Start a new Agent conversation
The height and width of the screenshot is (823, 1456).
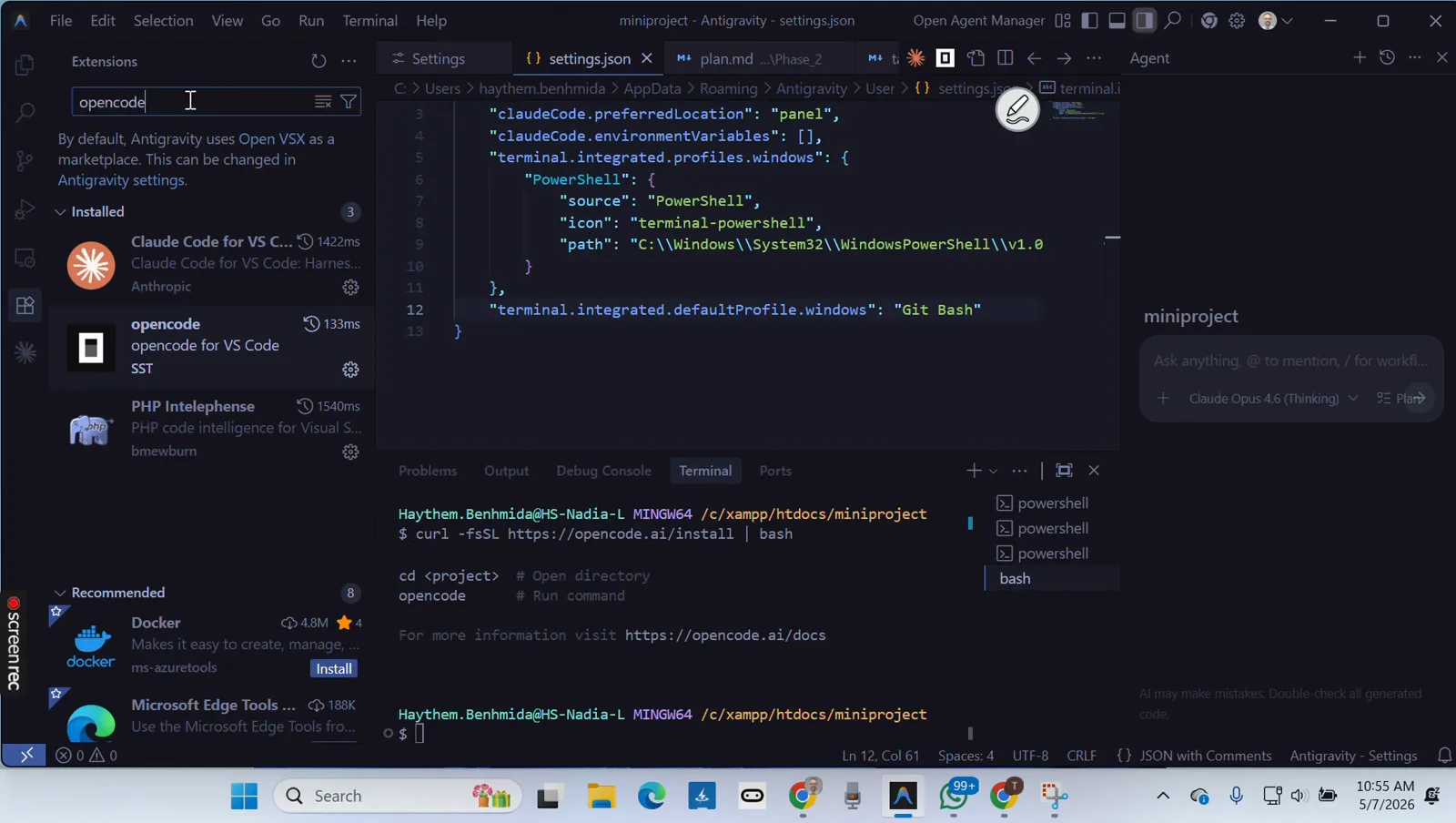[1360, 57]
